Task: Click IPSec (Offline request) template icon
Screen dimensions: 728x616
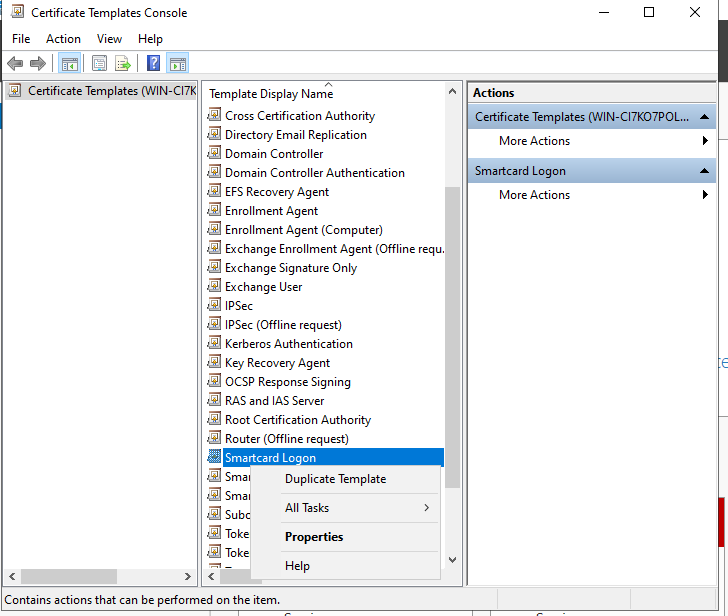Action: coord(214,324)
